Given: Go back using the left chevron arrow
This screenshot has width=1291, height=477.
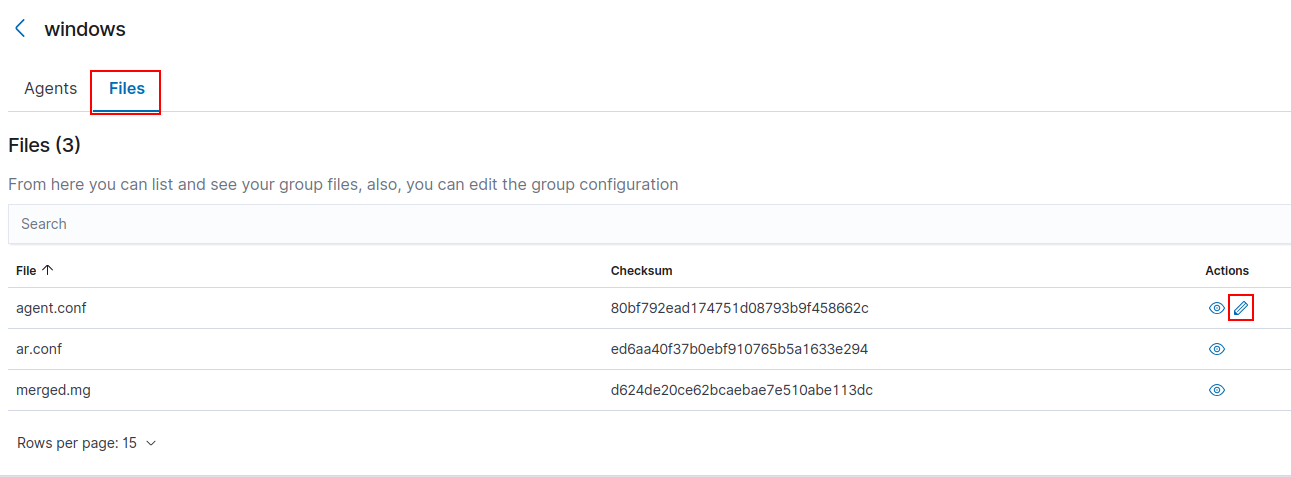Looking at the screenshot, I should click(20, 29).
